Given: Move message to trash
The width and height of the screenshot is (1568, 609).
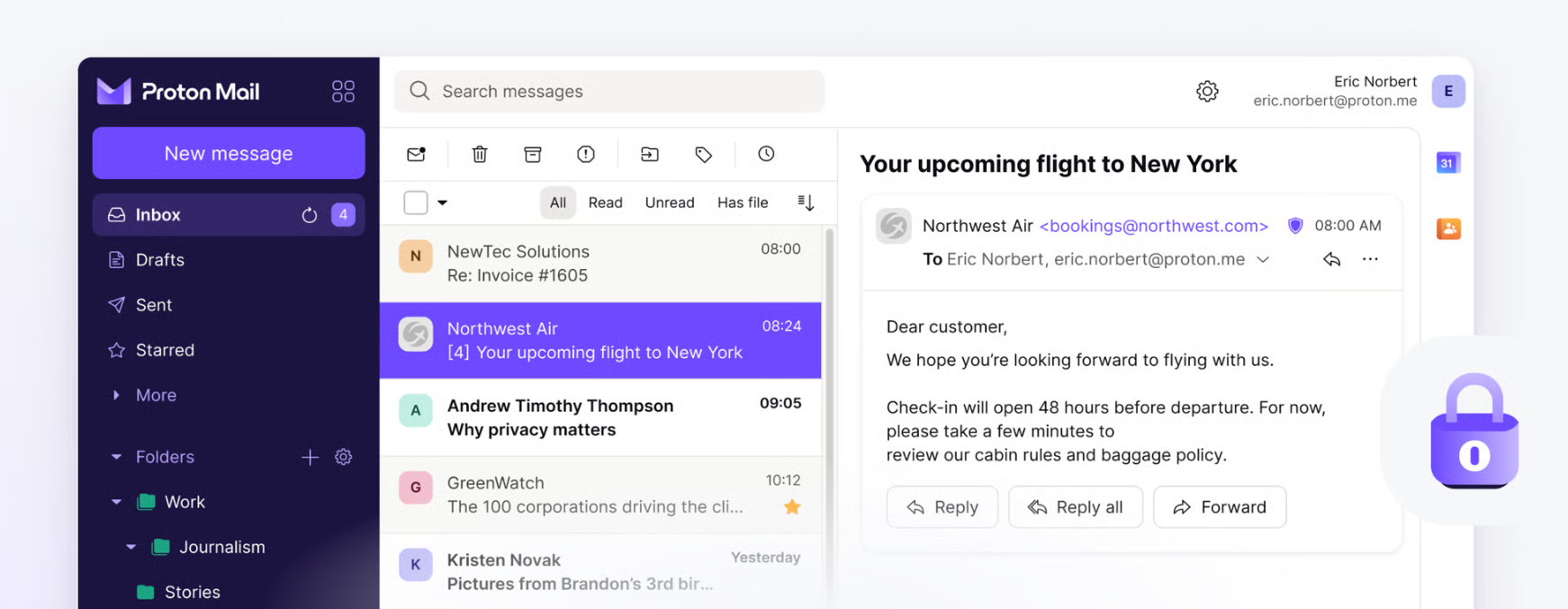Looking at the screenshot, I should (480, 154).
